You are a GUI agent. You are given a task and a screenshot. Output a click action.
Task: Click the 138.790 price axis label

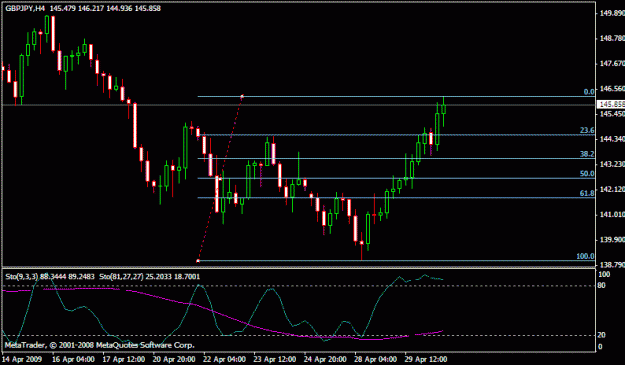[612, 265]
